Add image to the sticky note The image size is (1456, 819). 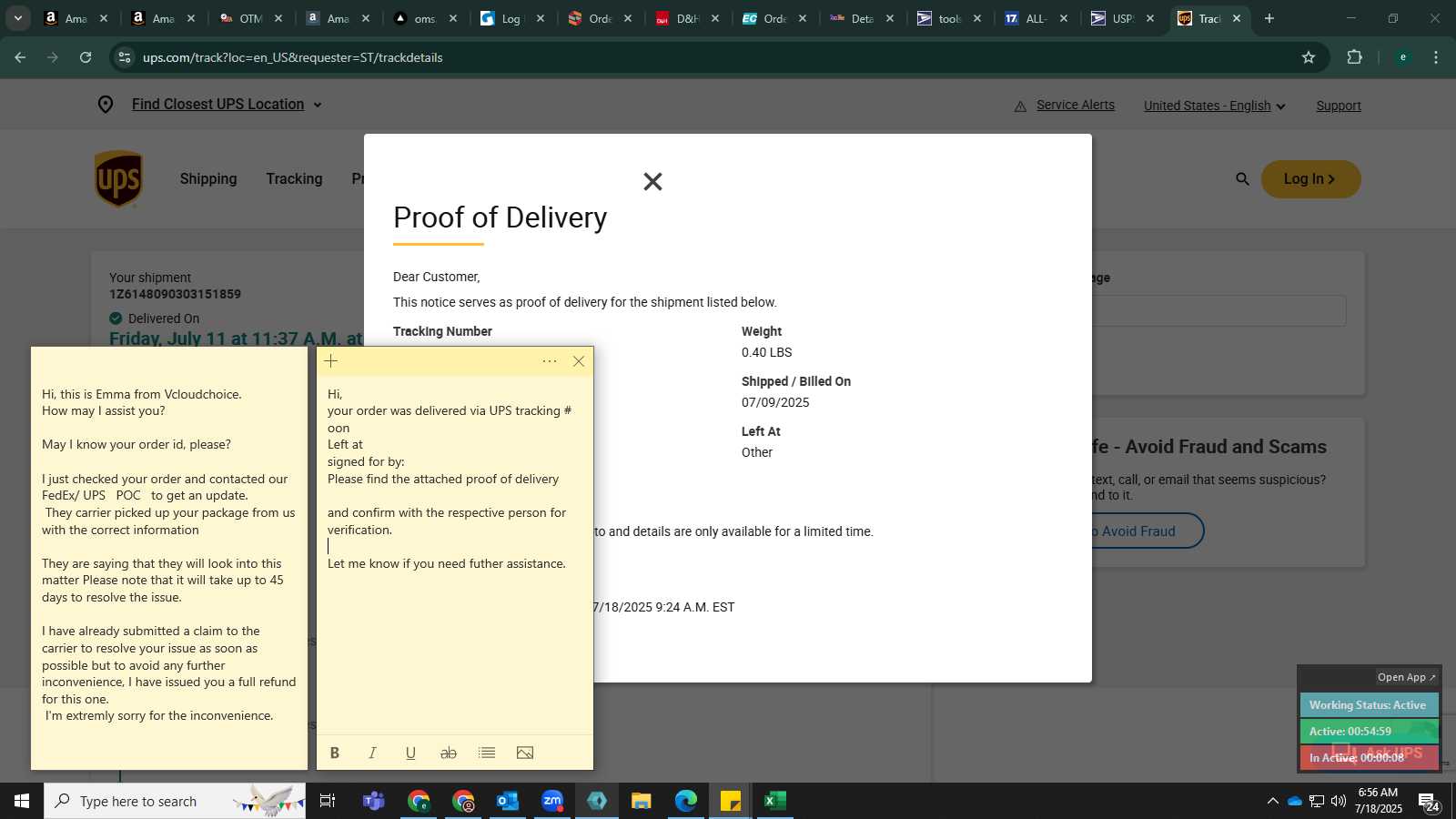525,753
